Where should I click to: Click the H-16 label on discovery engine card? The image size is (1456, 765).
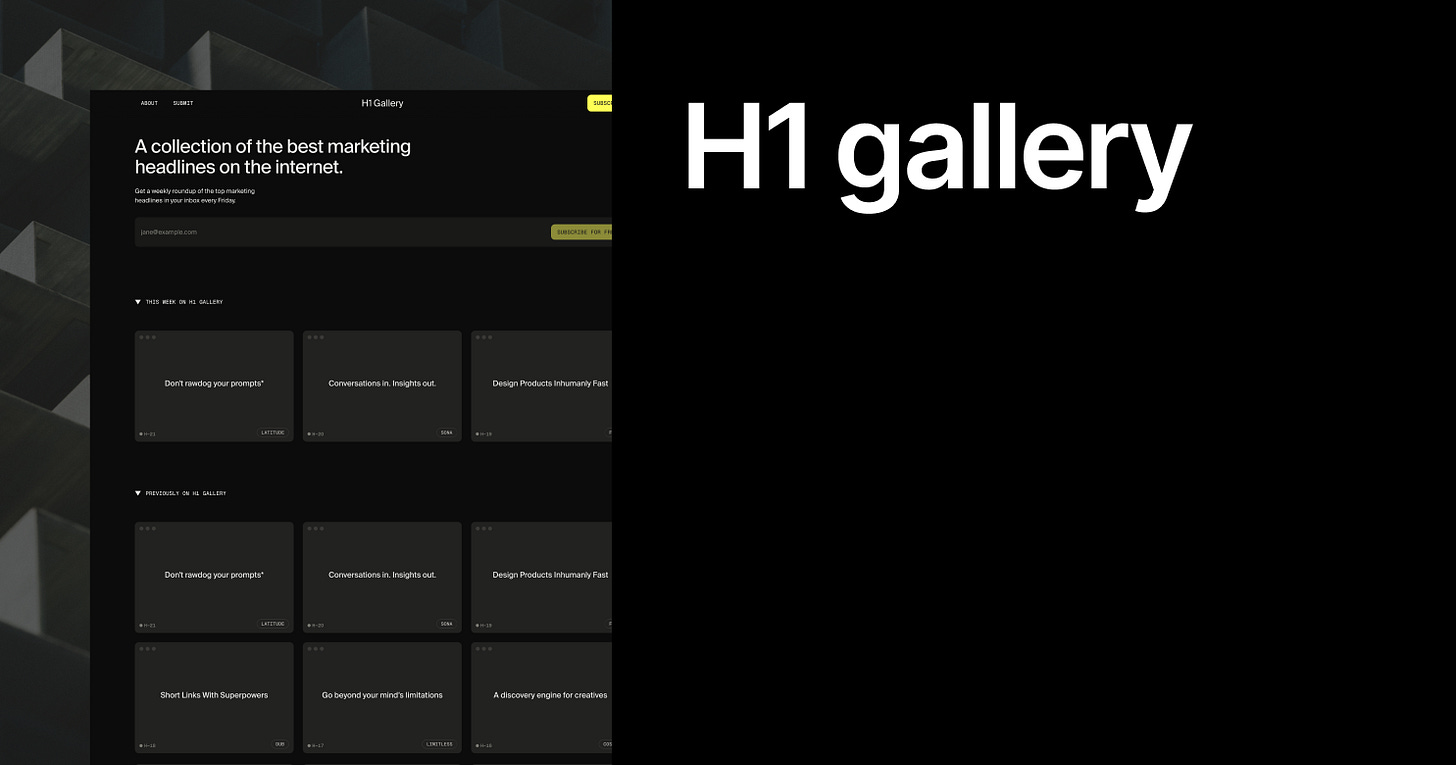[484, 745]
